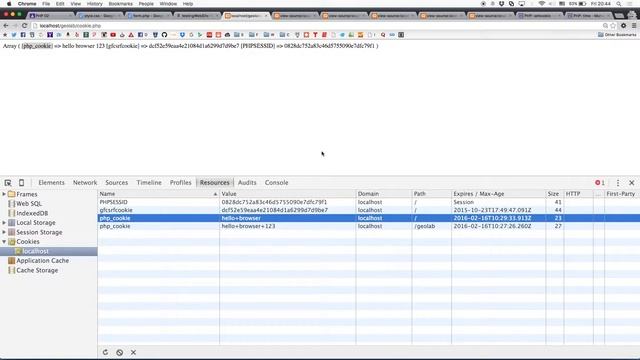Viewport: 640px width, 360px height.
Task: Switch to the Sources tab
Action: tap(116, 183)
